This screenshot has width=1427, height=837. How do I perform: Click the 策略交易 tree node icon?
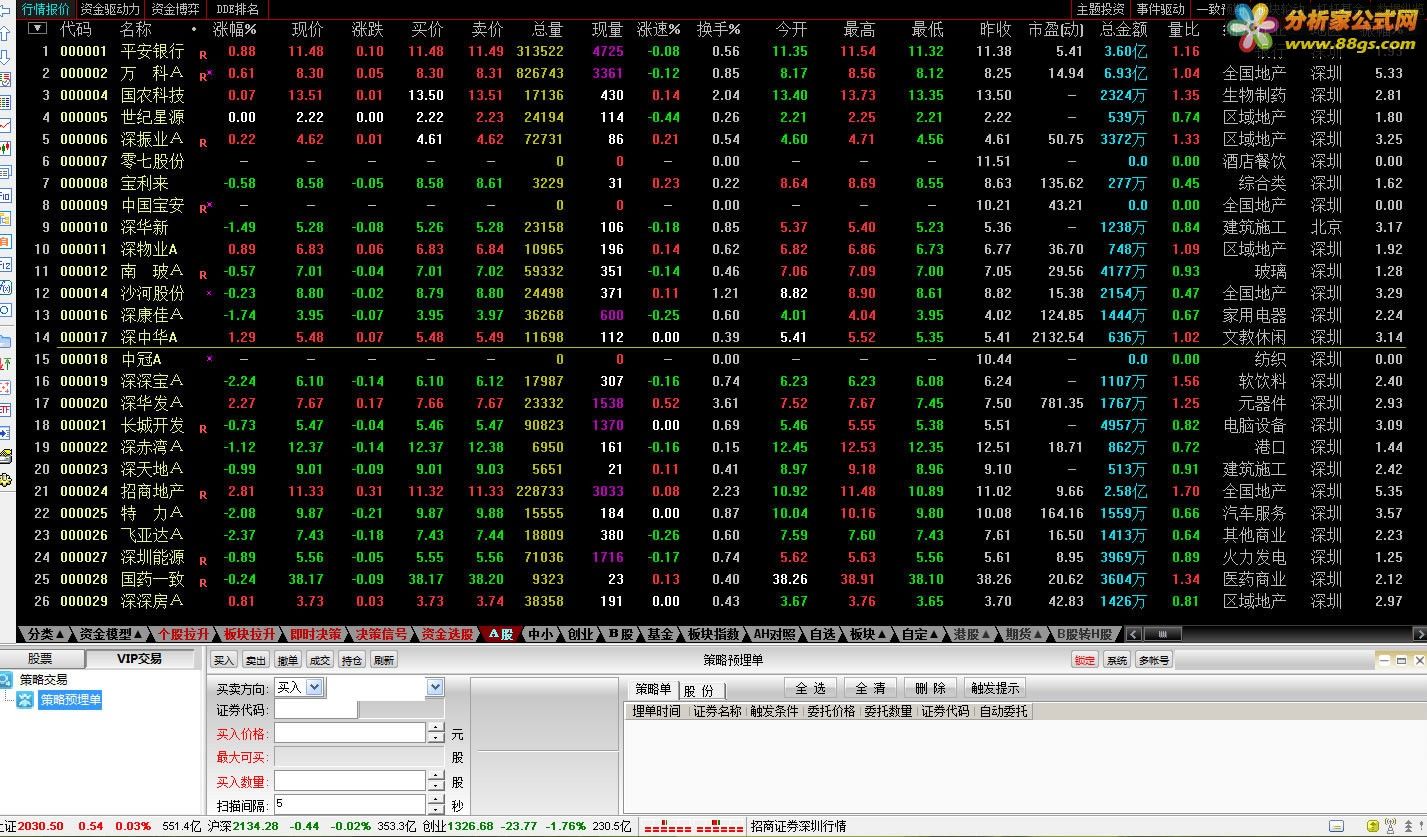[6, 680]
